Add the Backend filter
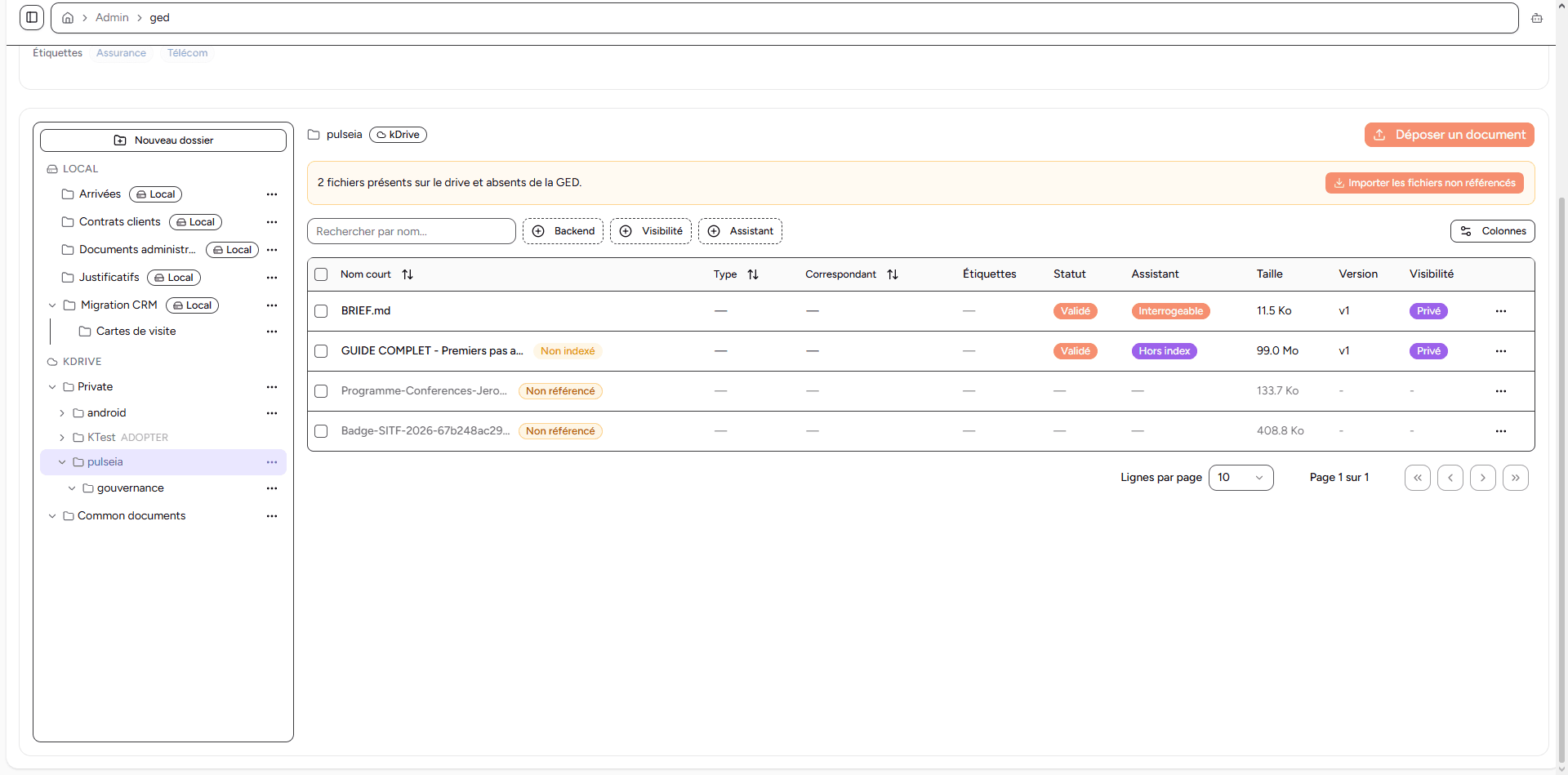This screenshot has width=1568, height=775. tap(563, 231)
